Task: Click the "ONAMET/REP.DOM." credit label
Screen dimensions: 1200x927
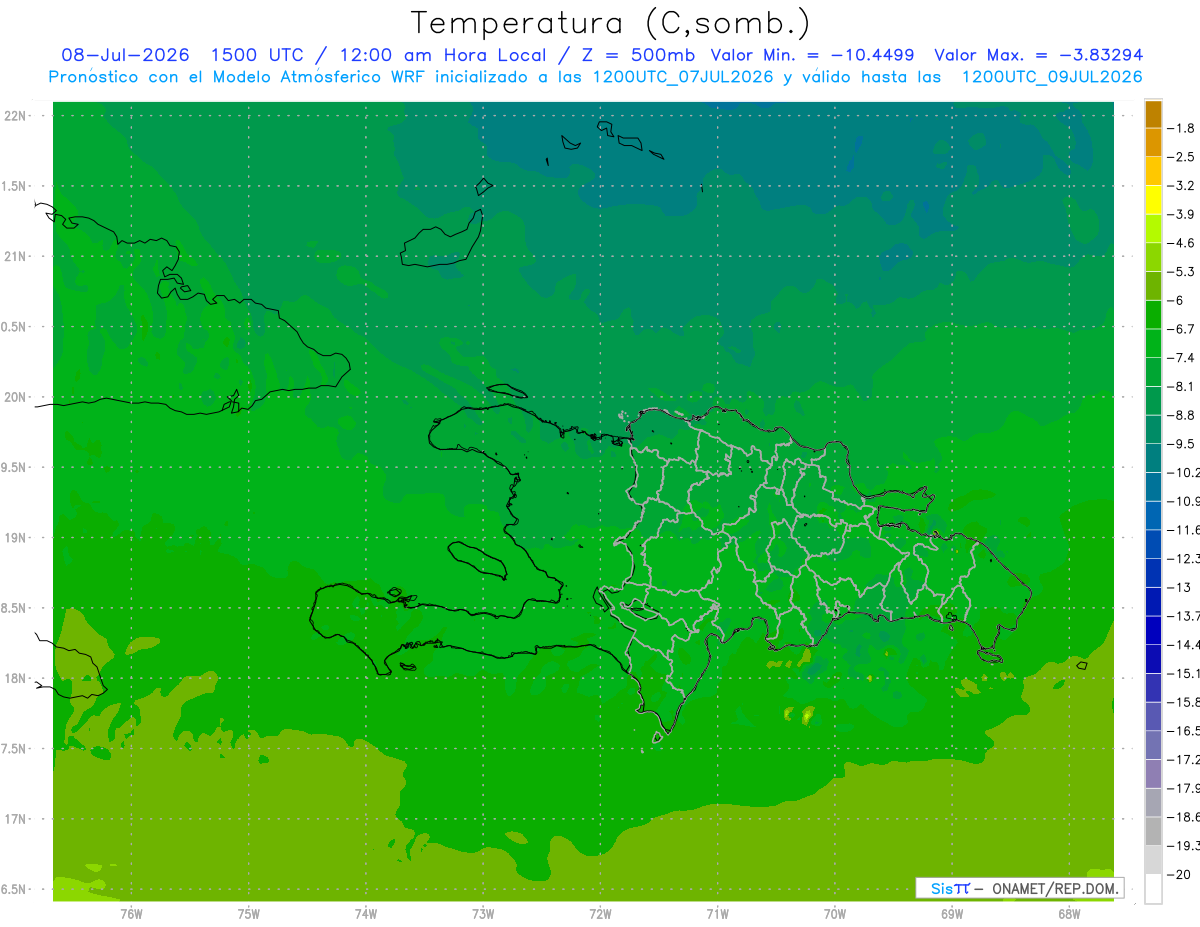Action: click(x=1055, y=888)
